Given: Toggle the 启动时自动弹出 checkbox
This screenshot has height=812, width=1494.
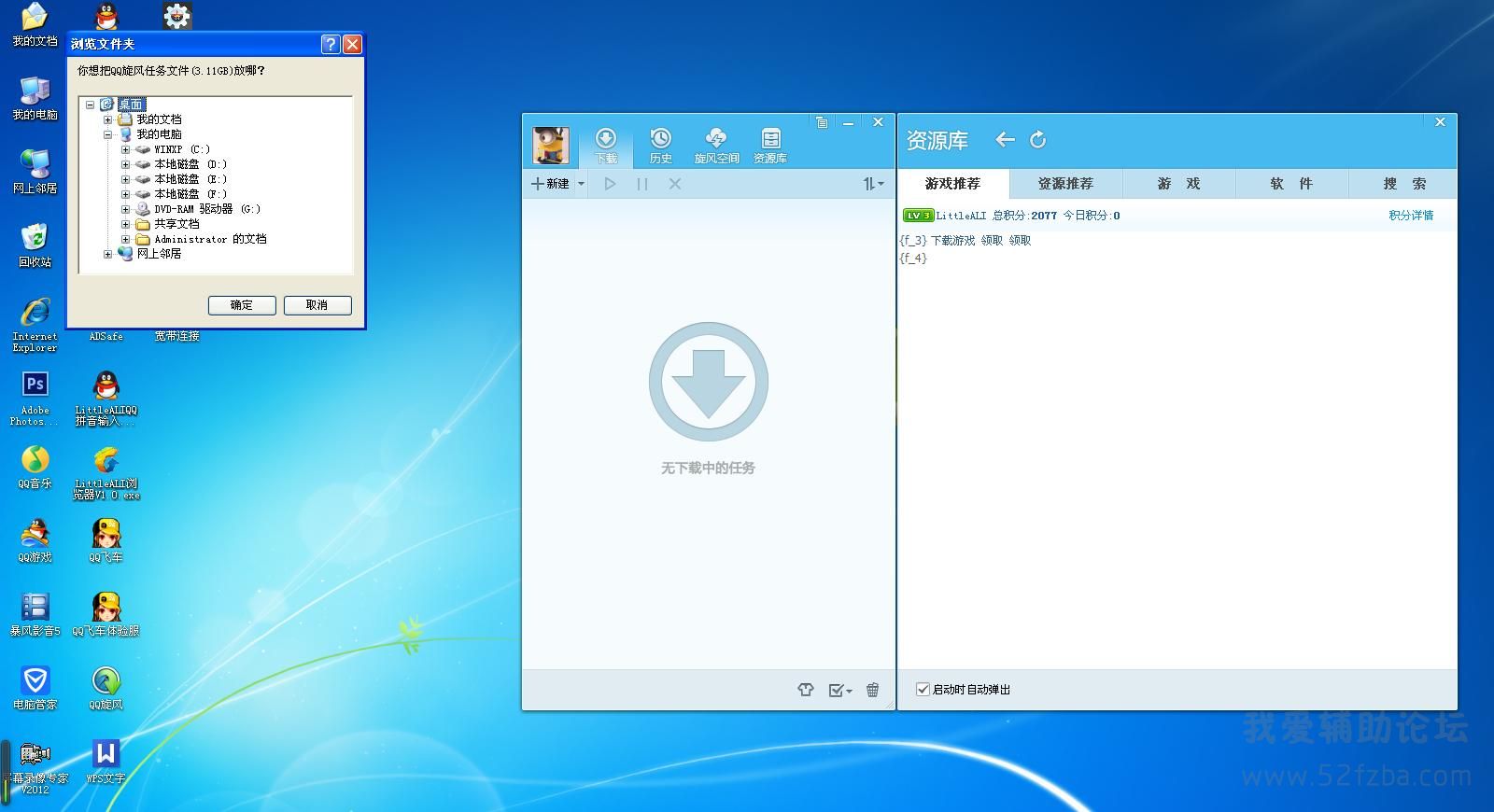Looking at the screenshot, I should point(923,690).
